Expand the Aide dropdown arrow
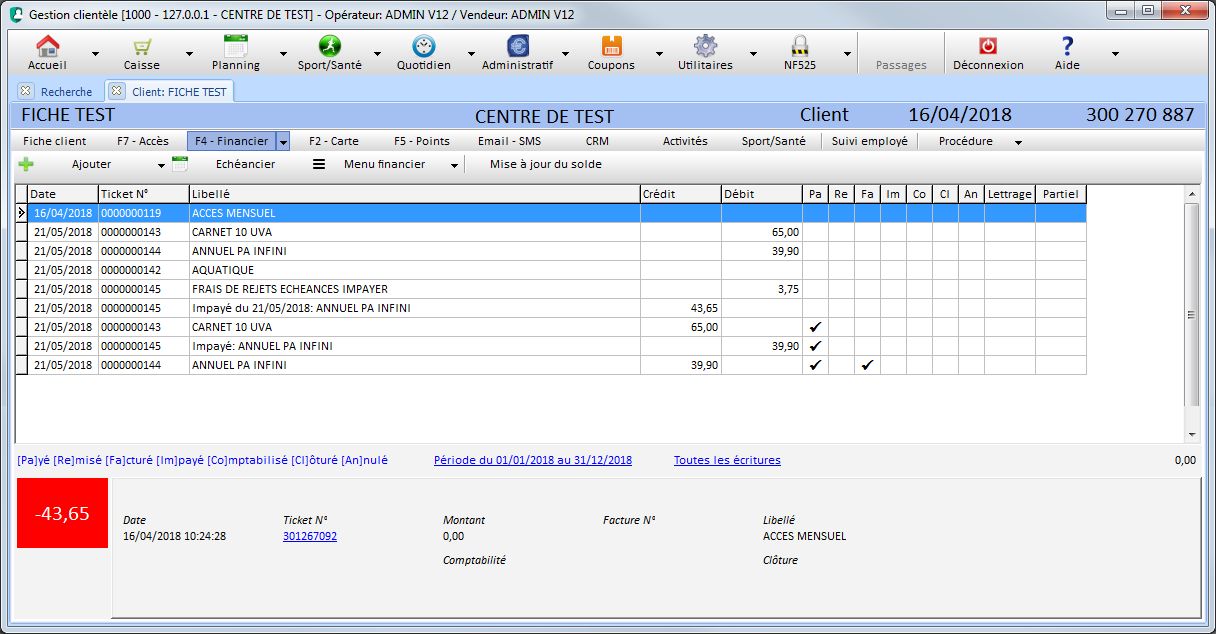 pyautogui.click(x=1114, y=54)
